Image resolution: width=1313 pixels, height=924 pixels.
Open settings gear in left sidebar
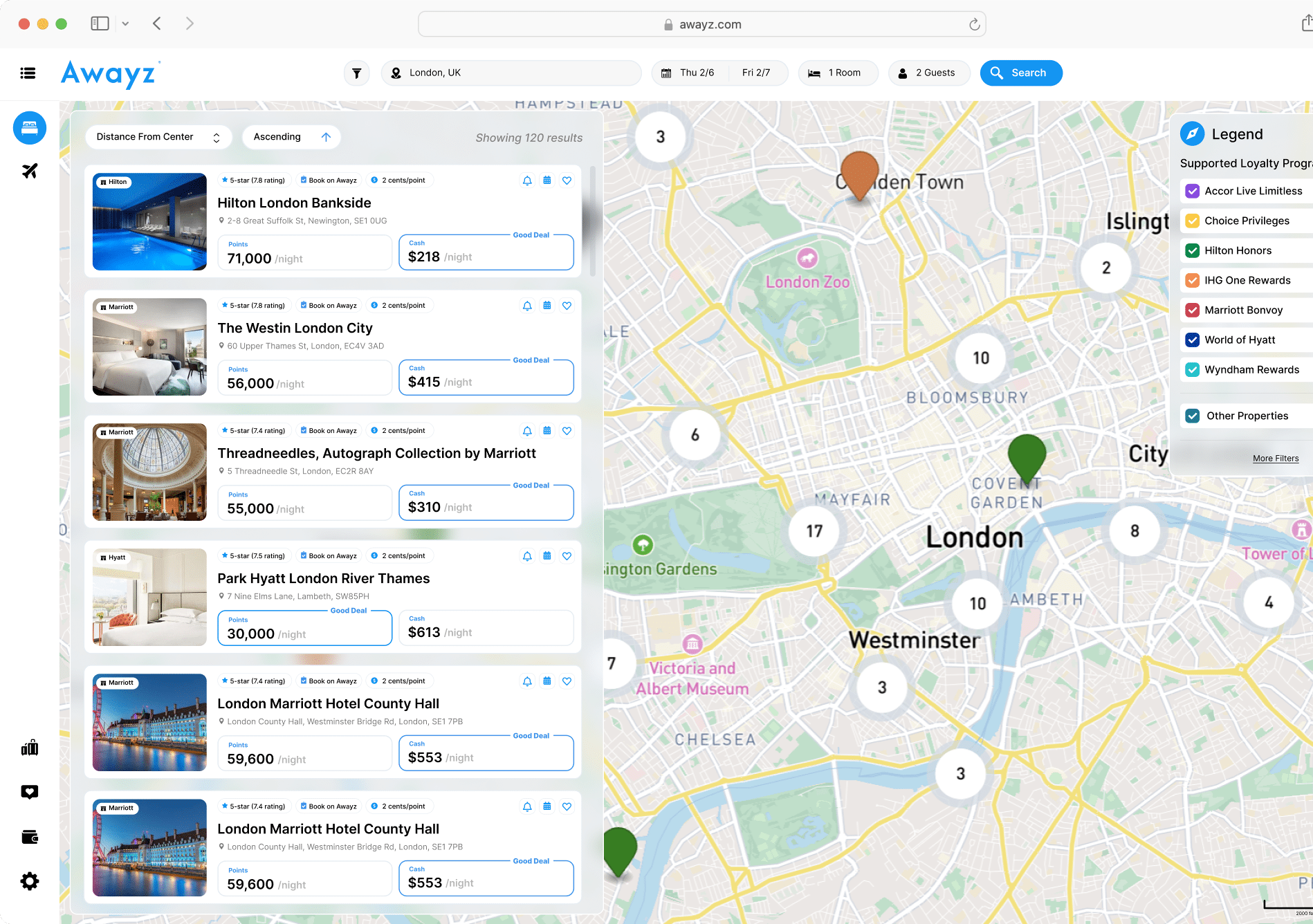pyautogui.click(x=30, y=881)
